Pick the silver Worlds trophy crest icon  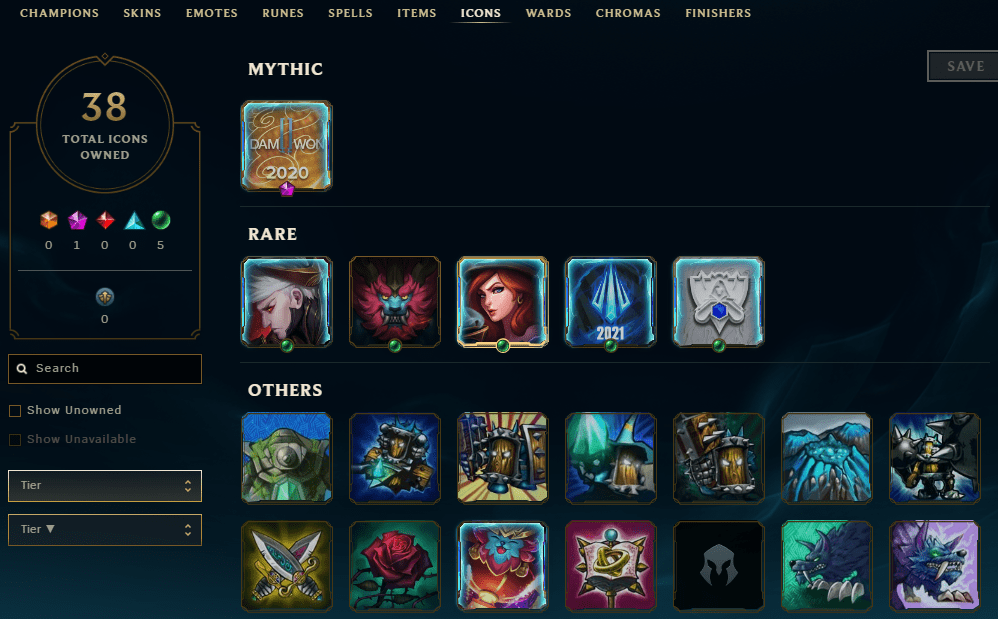point(719,302)
